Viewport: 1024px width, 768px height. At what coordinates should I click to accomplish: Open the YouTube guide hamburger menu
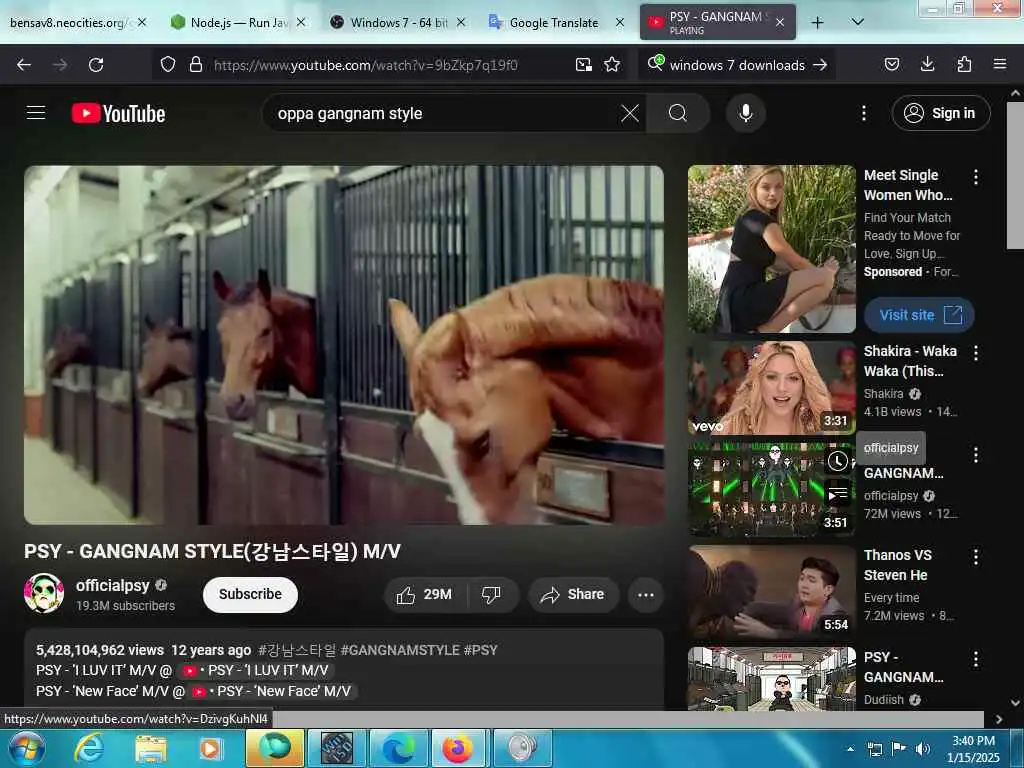coord(36,113)
